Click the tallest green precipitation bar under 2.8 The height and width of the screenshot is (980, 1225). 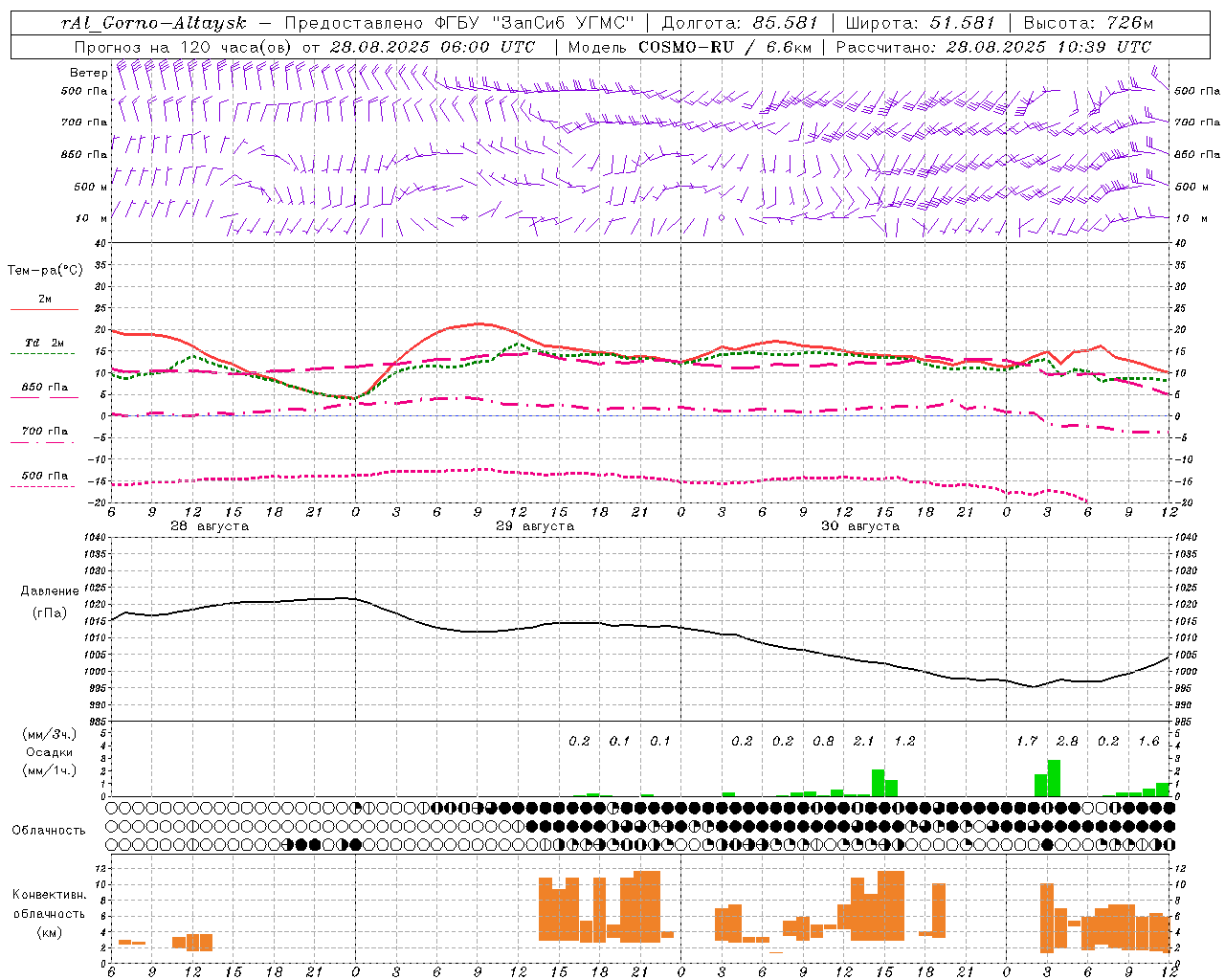(x=1054, y=778)
